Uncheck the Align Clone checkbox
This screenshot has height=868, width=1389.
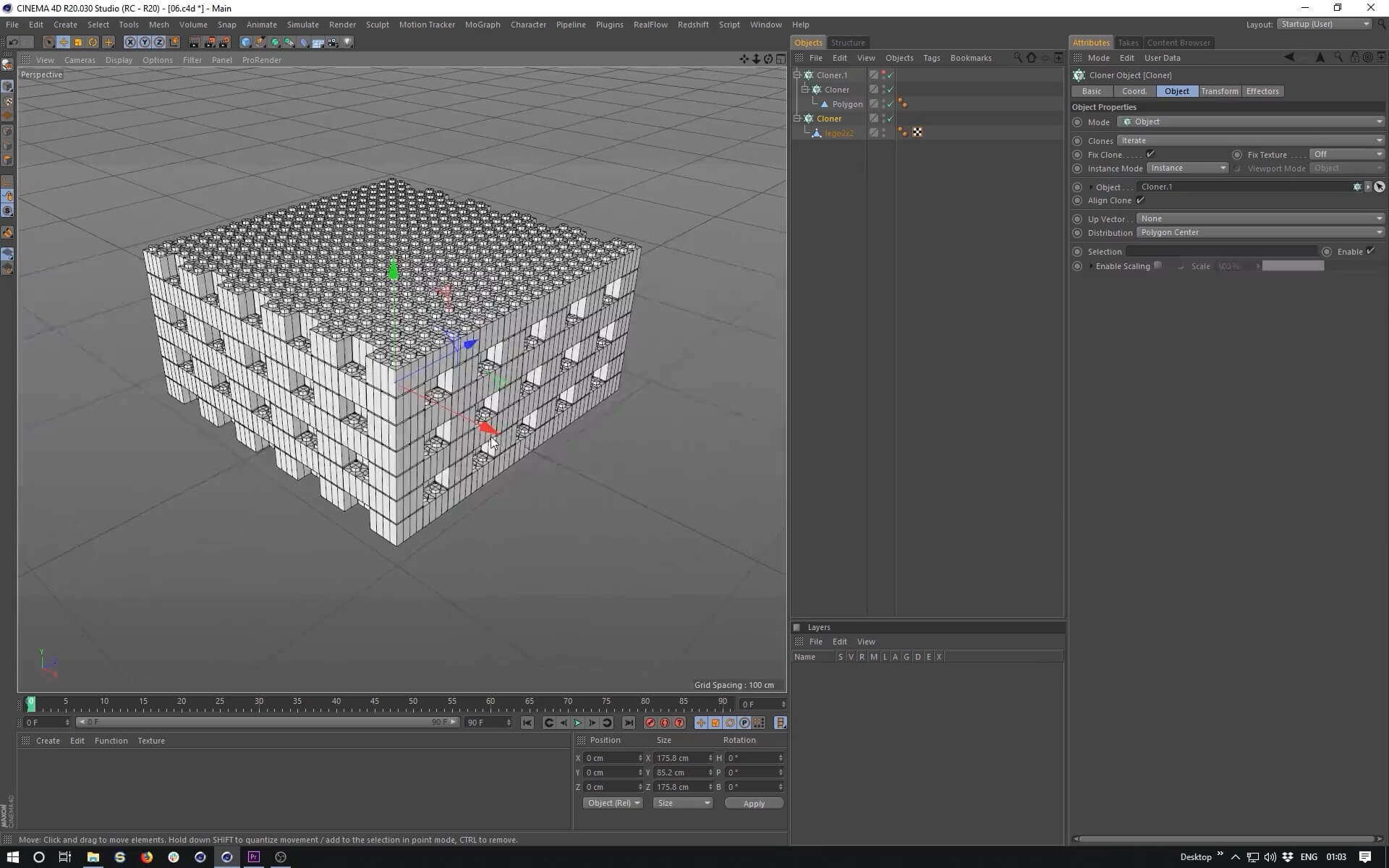tap(1141, 200)
